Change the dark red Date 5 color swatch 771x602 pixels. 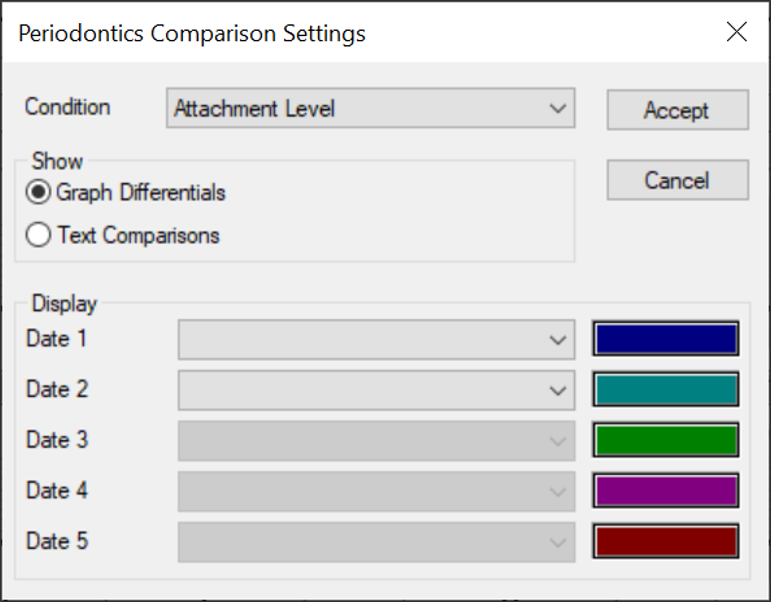pyautogui.click(x=665, y=542)
